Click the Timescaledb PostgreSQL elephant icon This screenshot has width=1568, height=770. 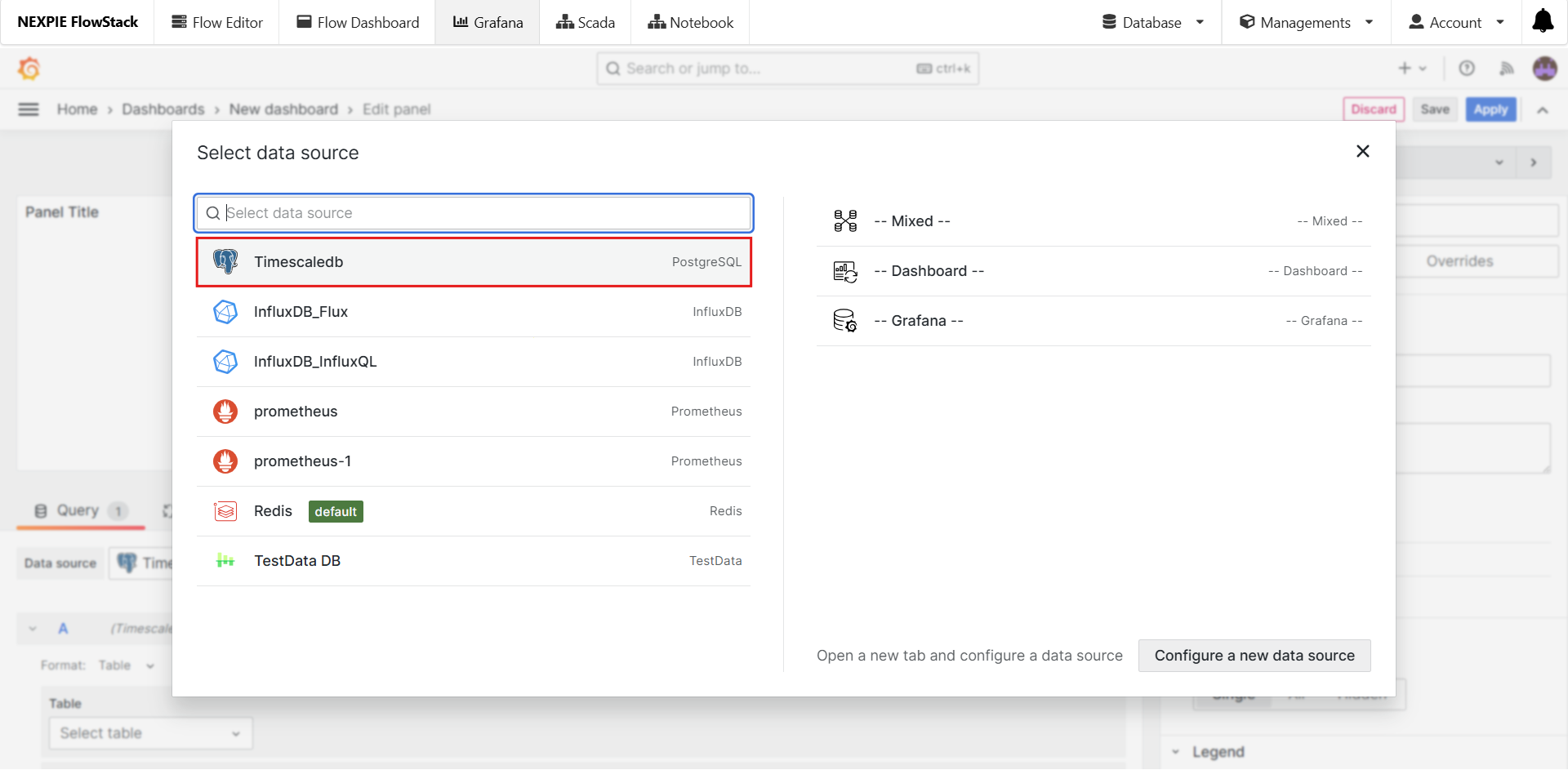[225, 261]
